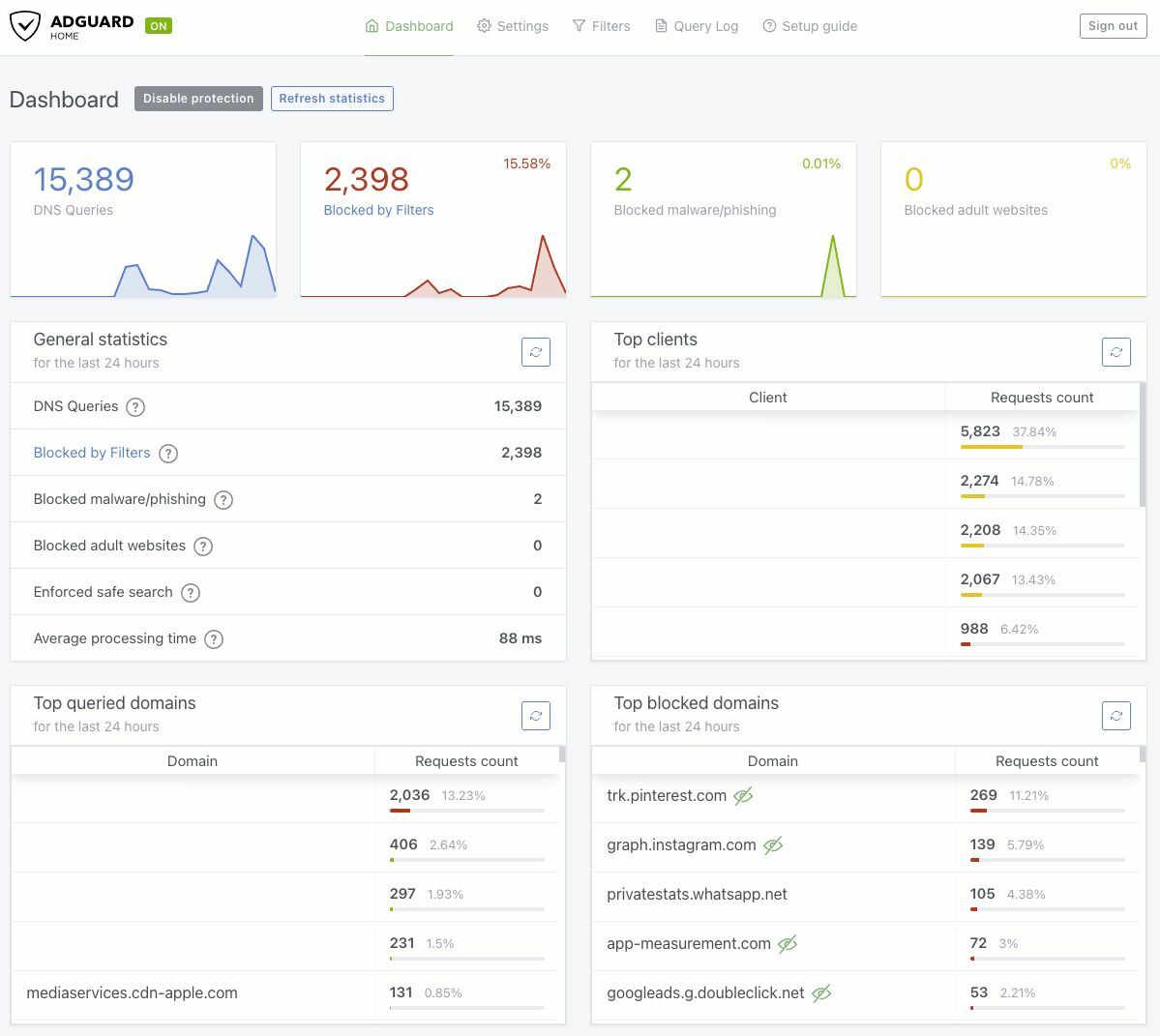Click Requests count header in Top clients

pyautogui.click(x=1042, y=398)
